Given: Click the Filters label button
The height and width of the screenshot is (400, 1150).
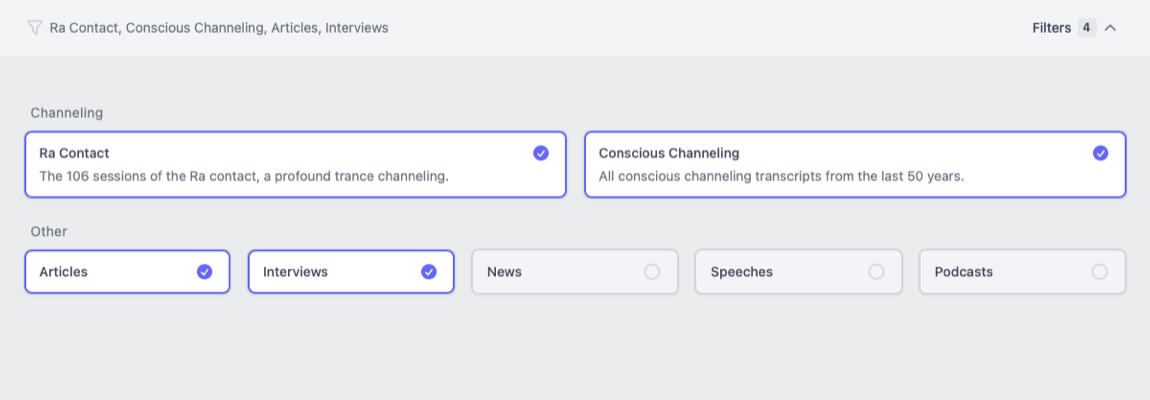Looking at the screenshot, I should coord(1051,28).
